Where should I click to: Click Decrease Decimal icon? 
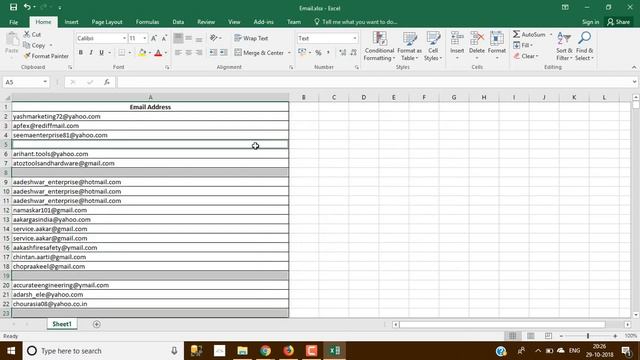(x=353, y=53)
